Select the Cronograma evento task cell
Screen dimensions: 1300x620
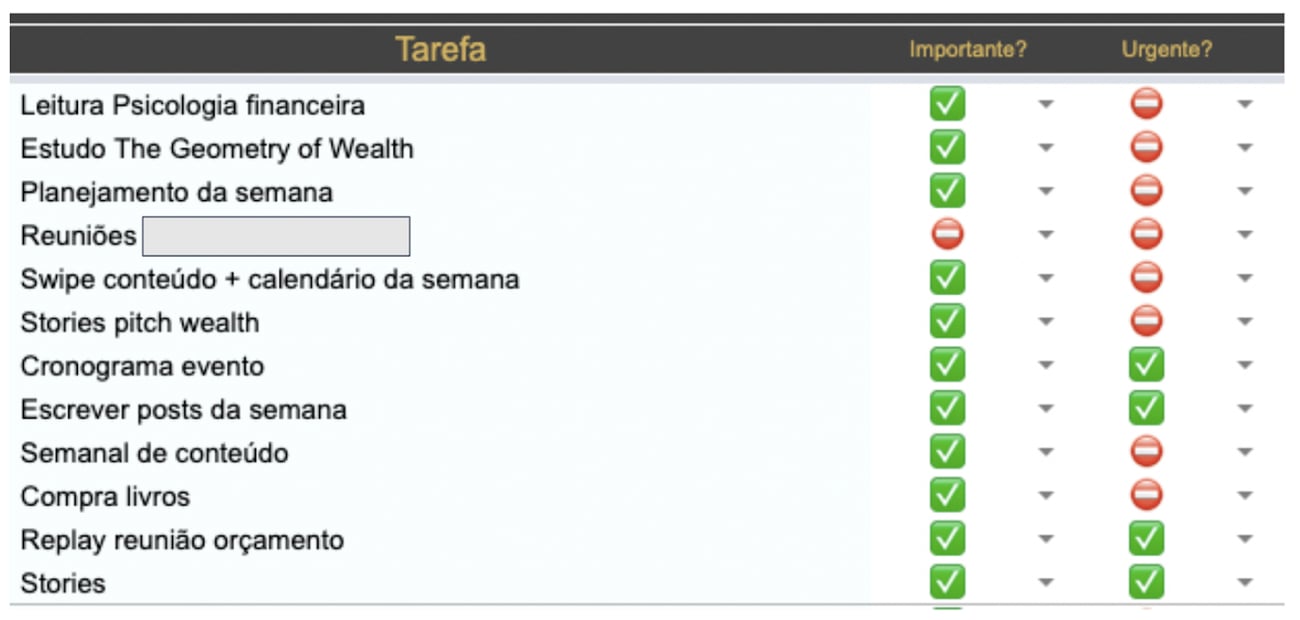click(142, 366)
